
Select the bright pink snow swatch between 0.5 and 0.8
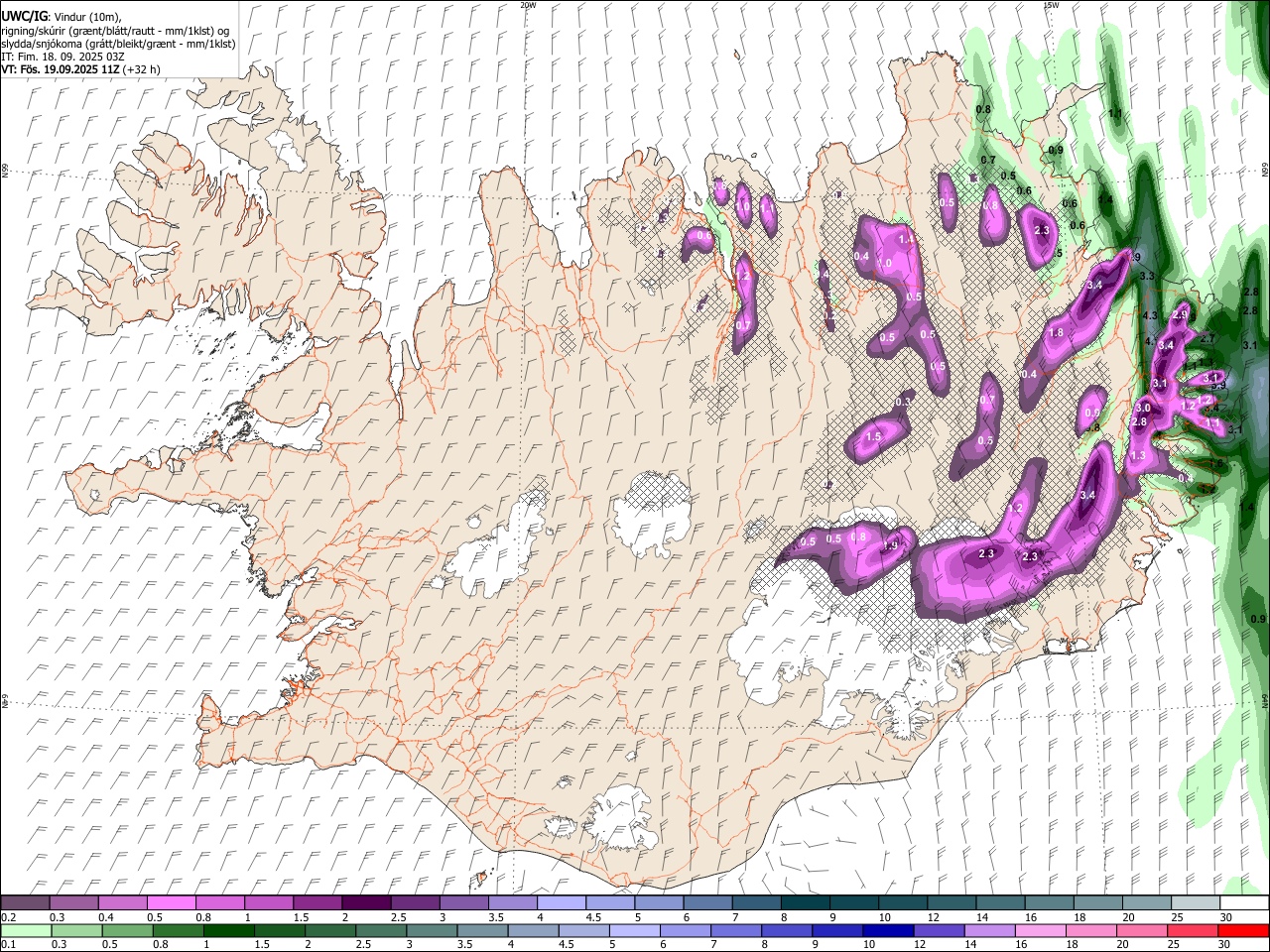tap(171, 902)
